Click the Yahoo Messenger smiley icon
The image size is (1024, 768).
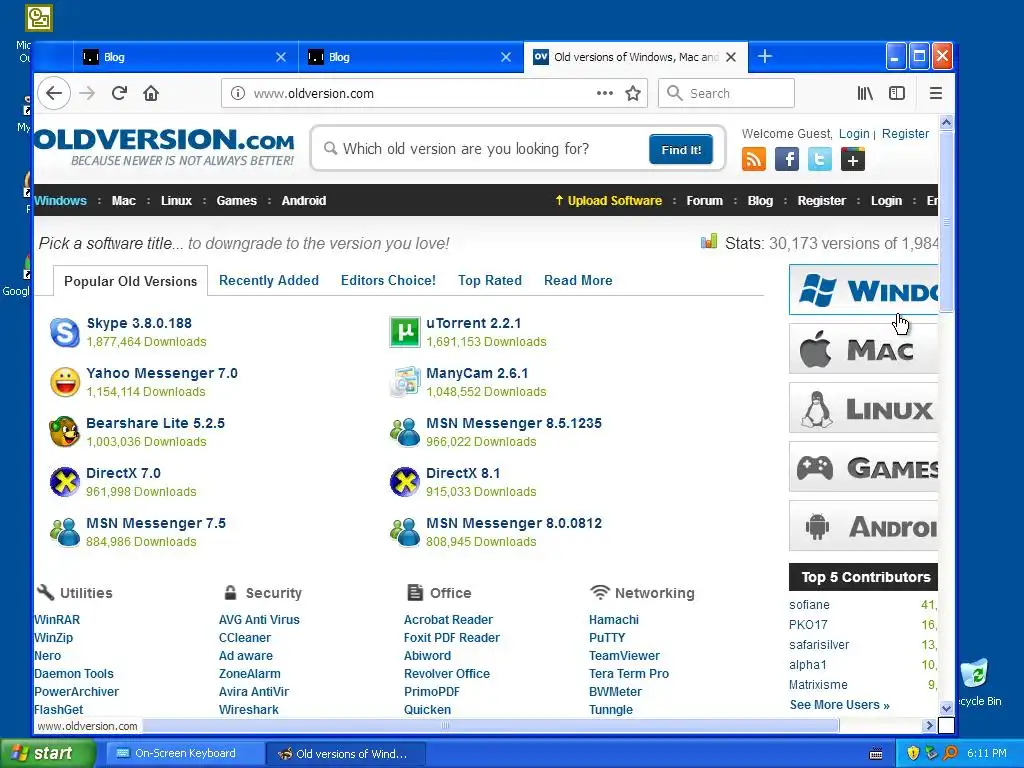coord(65,383)
